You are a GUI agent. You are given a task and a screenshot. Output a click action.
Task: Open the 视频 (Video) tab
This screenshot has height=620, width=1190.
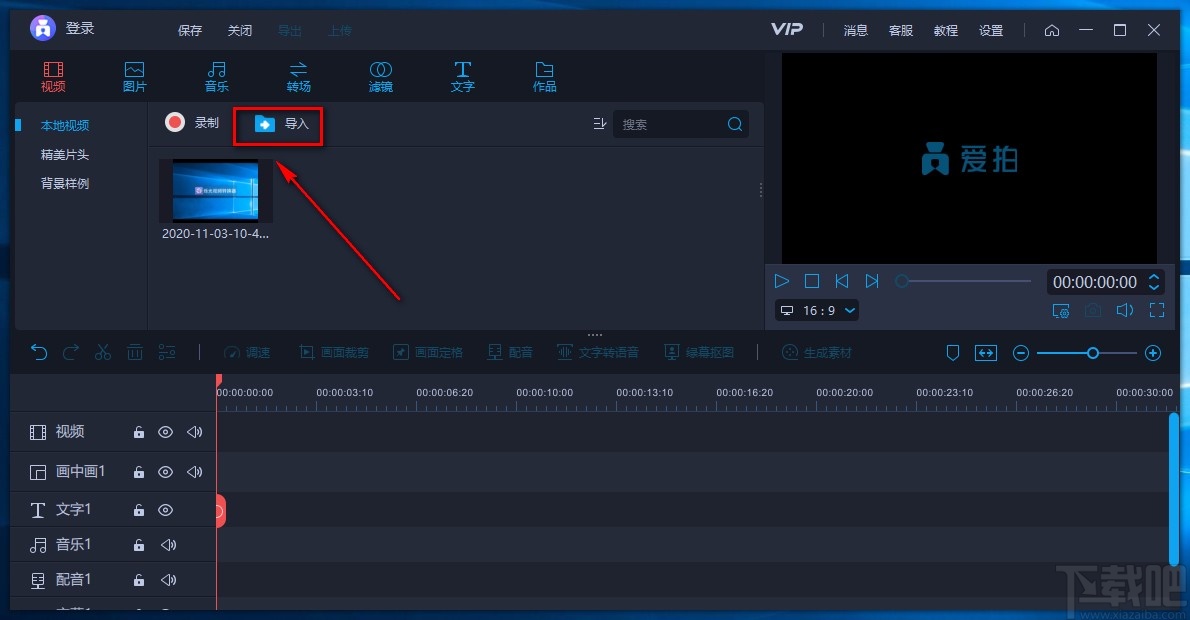tap(53, 77)
